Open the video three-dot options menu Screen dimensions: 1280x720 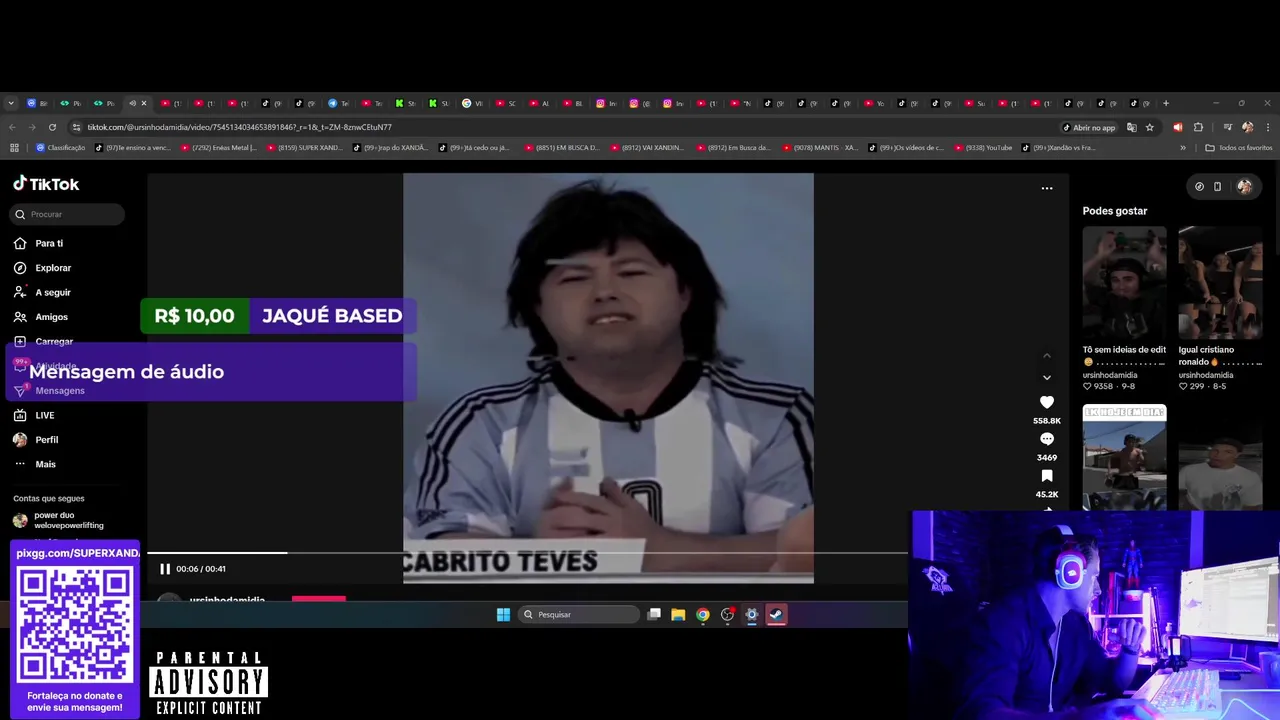tap(1047, 188)
